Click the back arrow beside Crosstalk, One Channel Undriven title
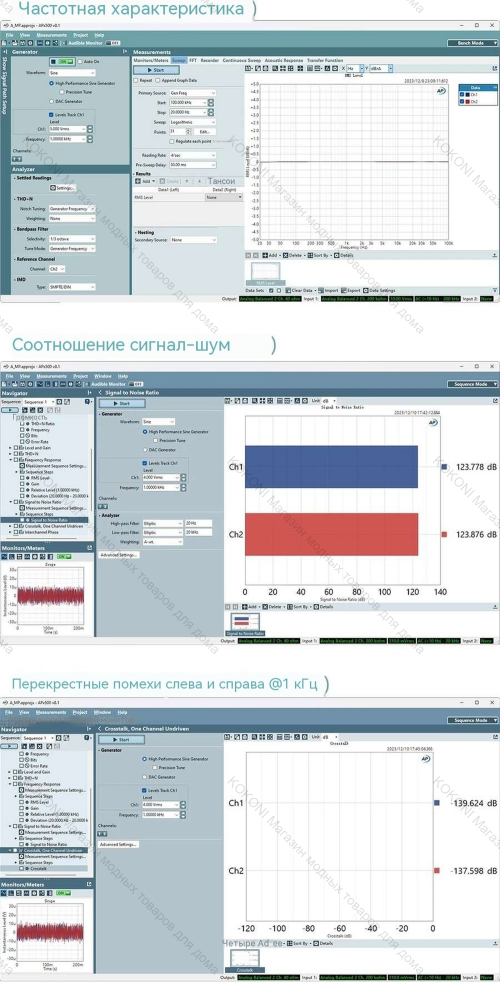 click(x=100, y=729)
